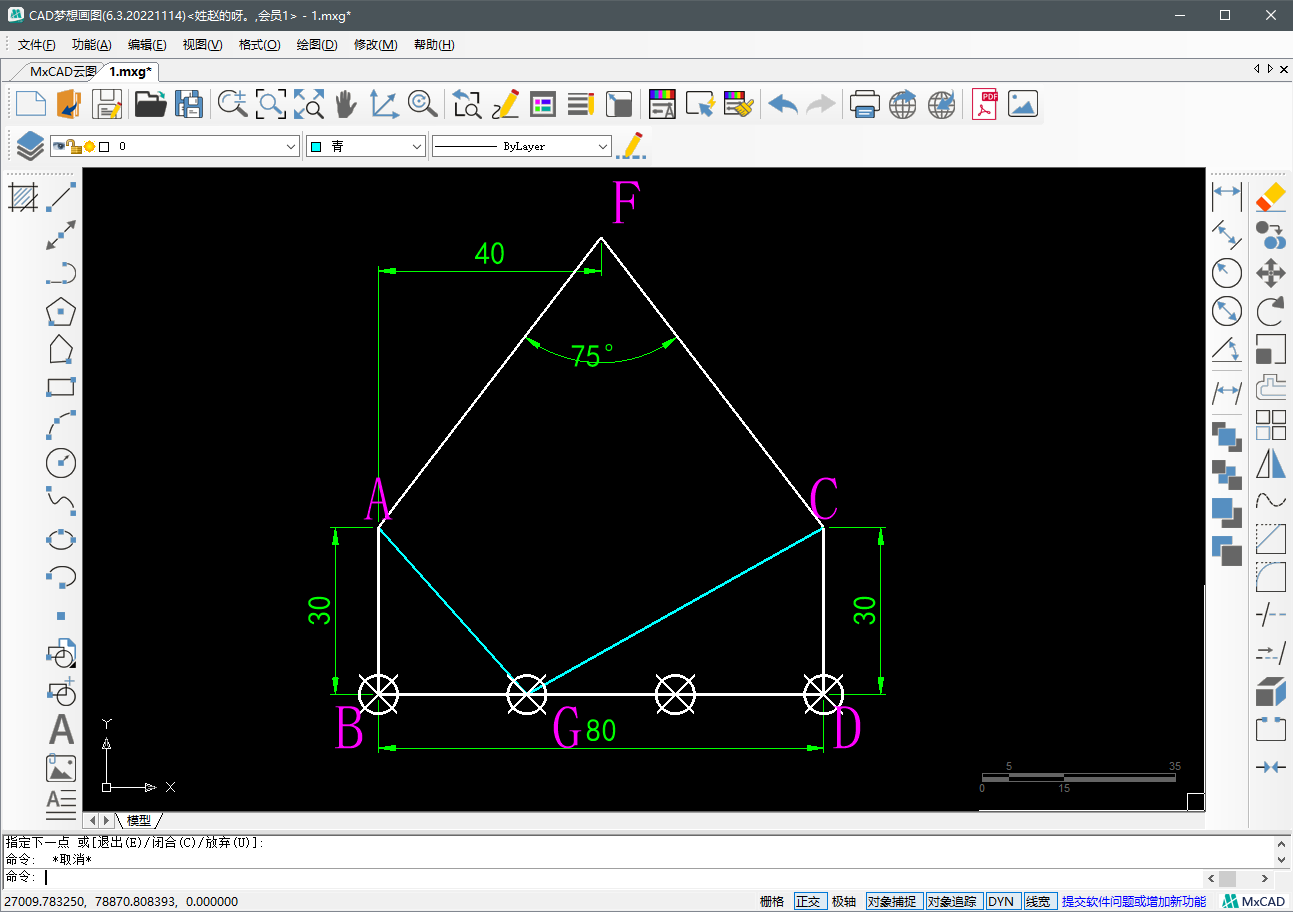Switch to the MxCAD云图 tab
This screenshot has width=1293, height=912.
63,71
